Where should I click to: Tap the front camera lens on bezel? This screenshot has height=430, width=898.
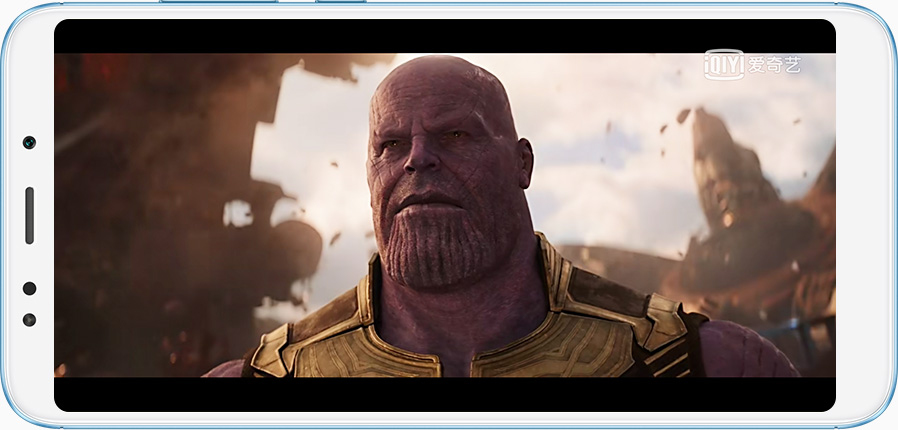pos(29,142)
